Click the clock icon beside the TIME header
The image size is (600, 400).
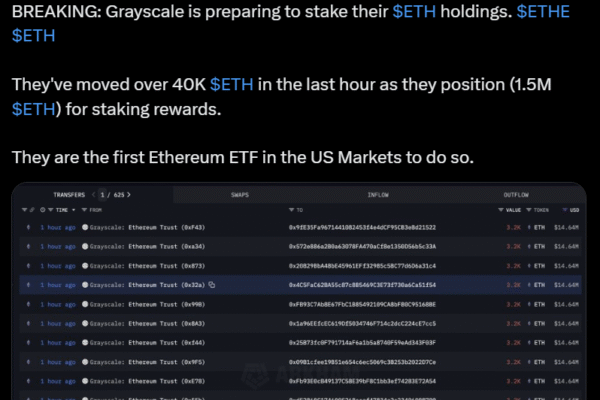coord(43,210)
